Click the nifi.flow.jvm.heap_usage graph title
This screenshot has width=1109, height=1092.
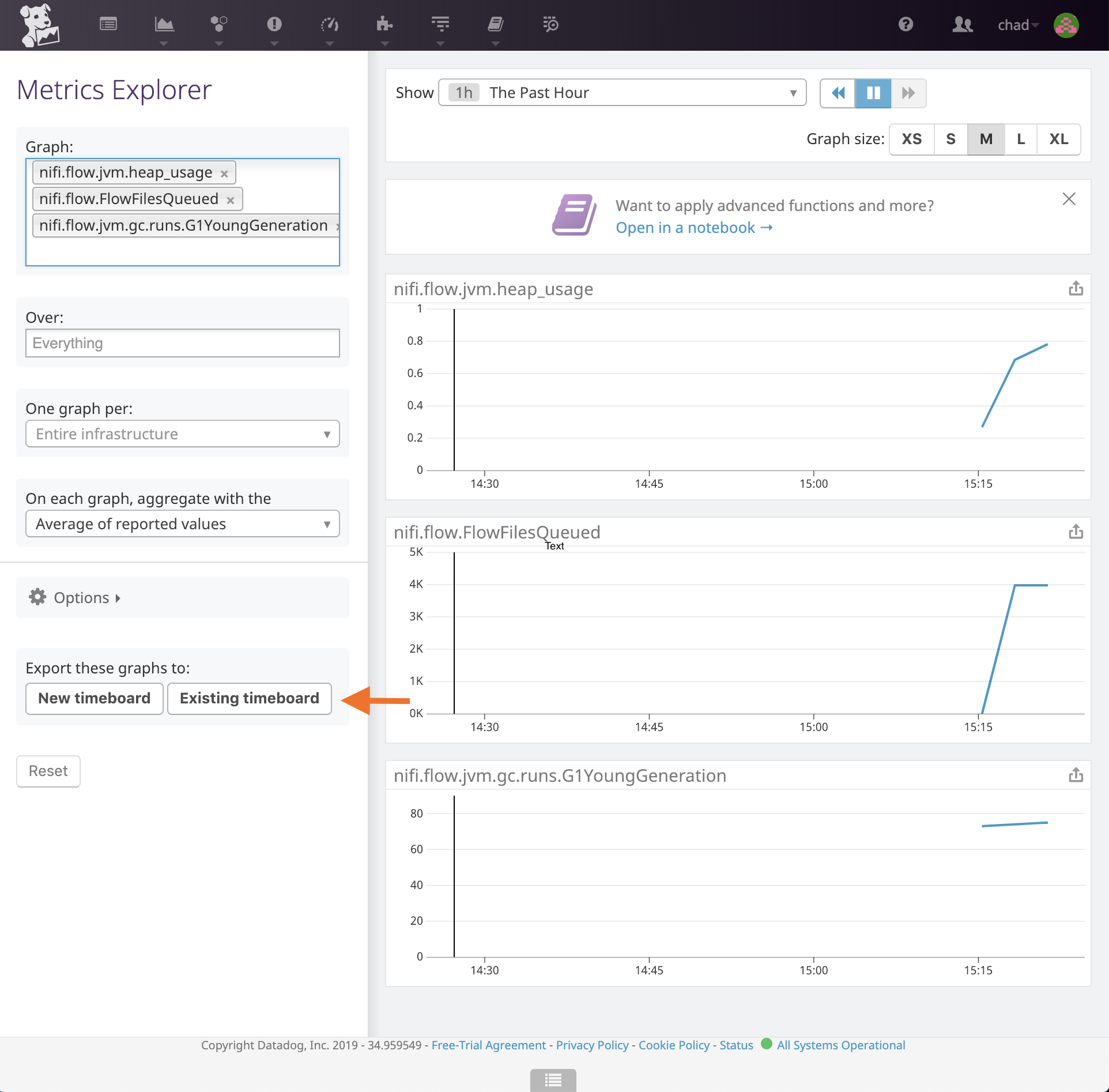pyautogui.click(x=493, y=289)
